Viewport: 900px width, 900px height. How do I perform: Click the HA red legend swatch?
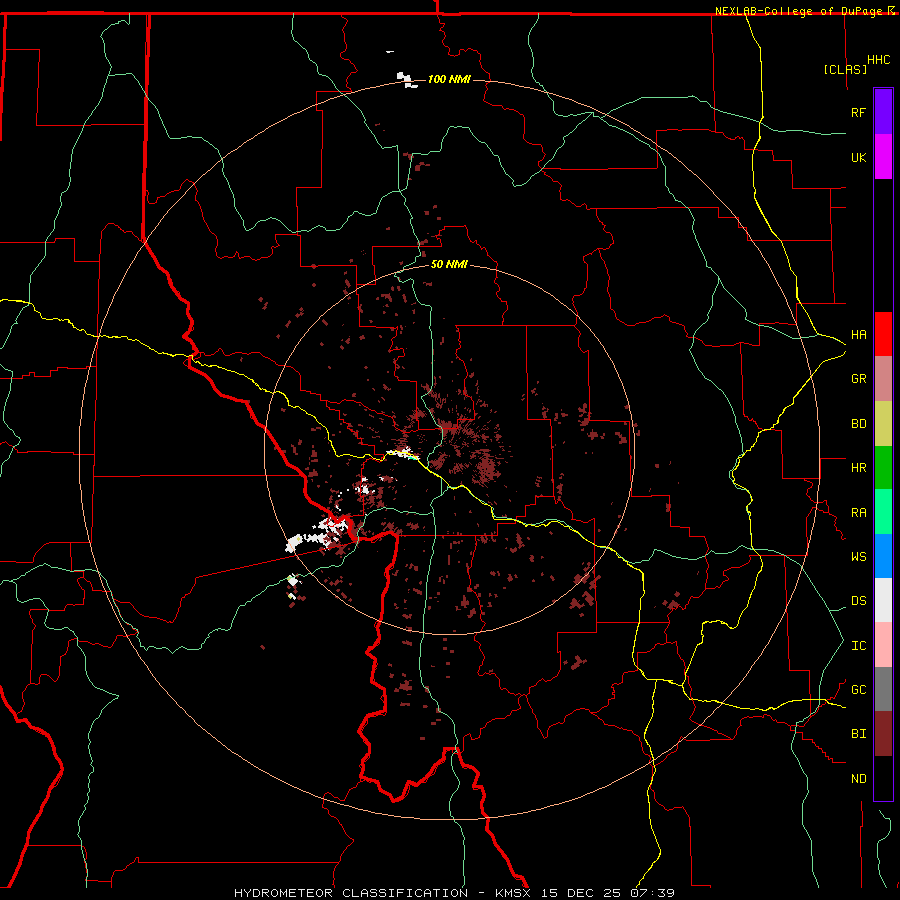[883, 334]
